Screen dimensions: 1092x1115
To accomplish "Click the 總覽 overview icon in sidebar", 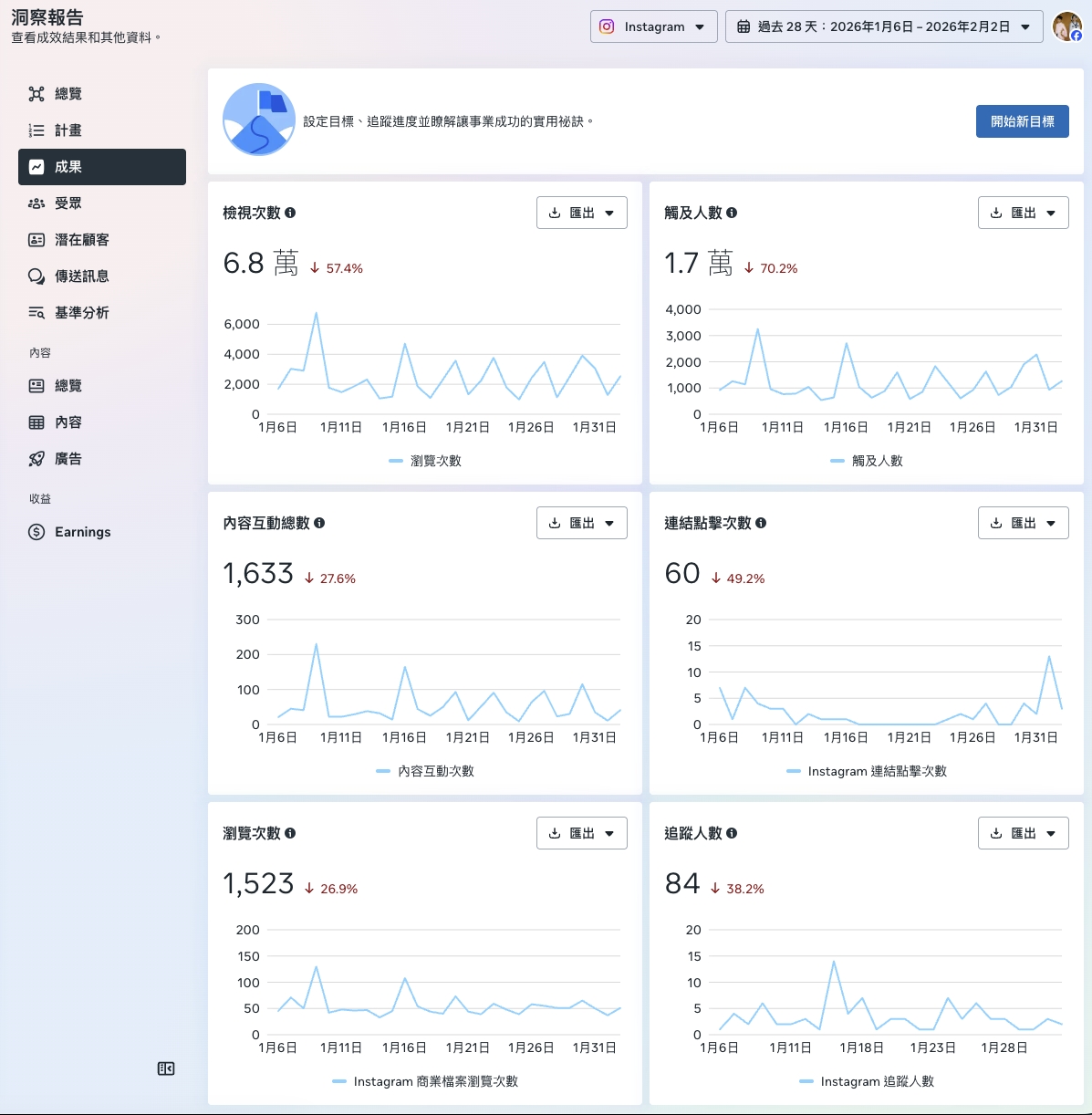I will coord(36,94).
